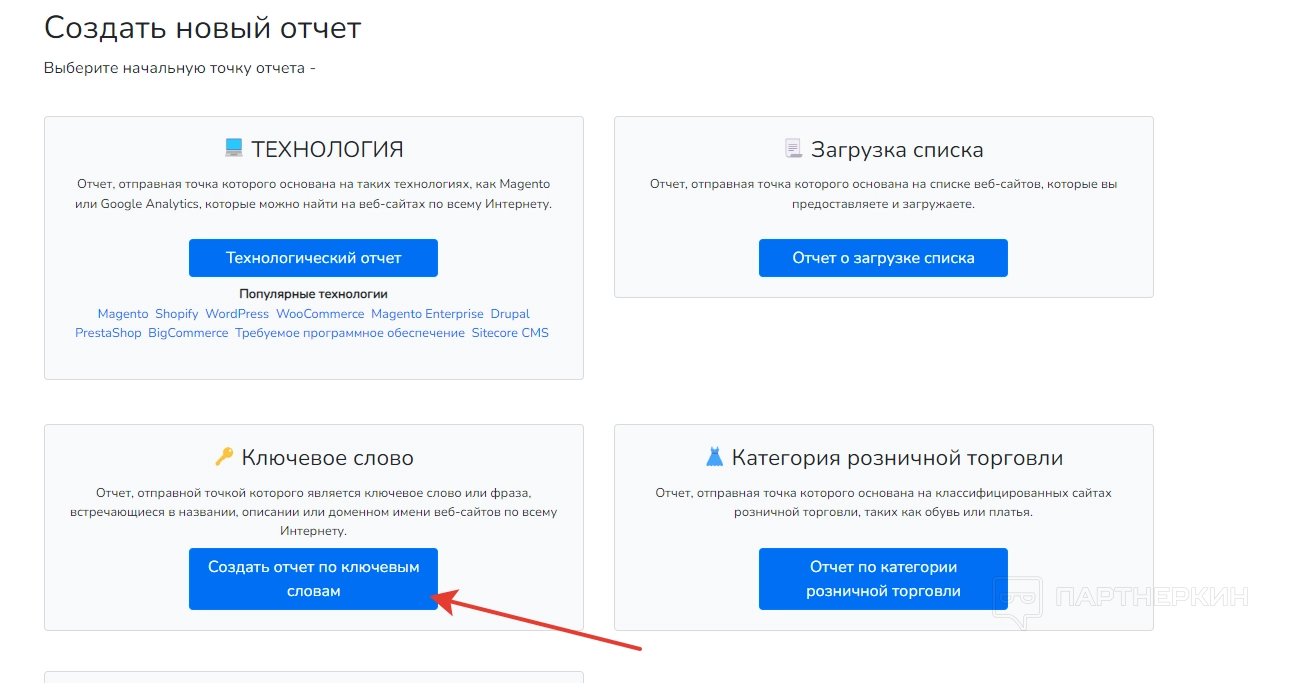The width and height of the screenshot is (1300, 683).
Task: Click the laptop icon beside ТЕХНОЛОГИЯ
Action: 234,149
